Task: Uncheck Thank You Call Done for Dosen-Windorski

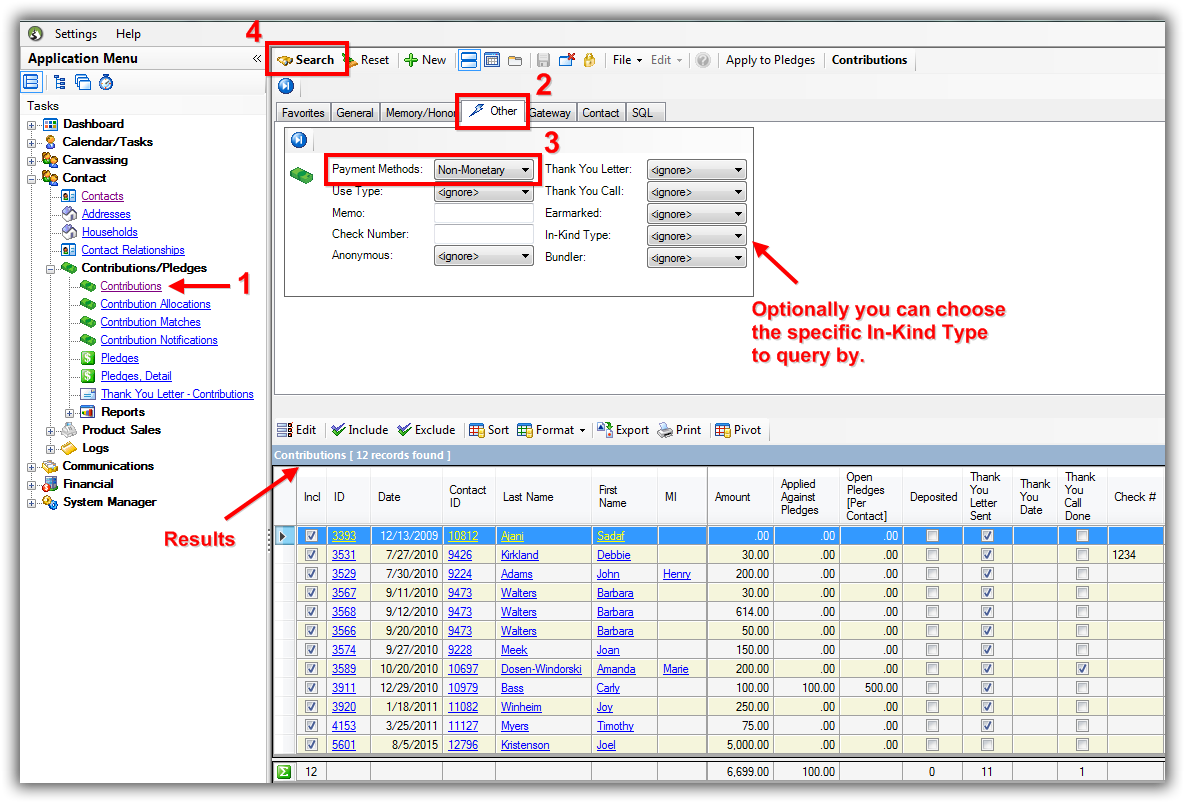Action: click(x=1082, y=669)
